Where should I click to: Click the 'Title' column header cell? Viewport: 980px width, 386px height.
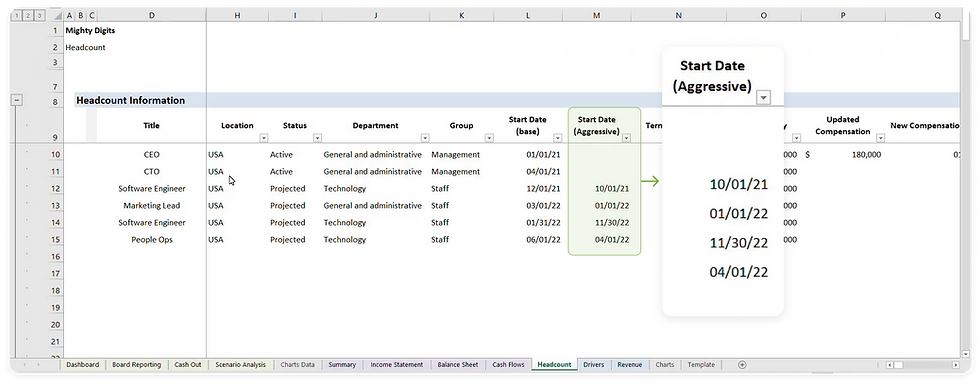tap(151, 126)
